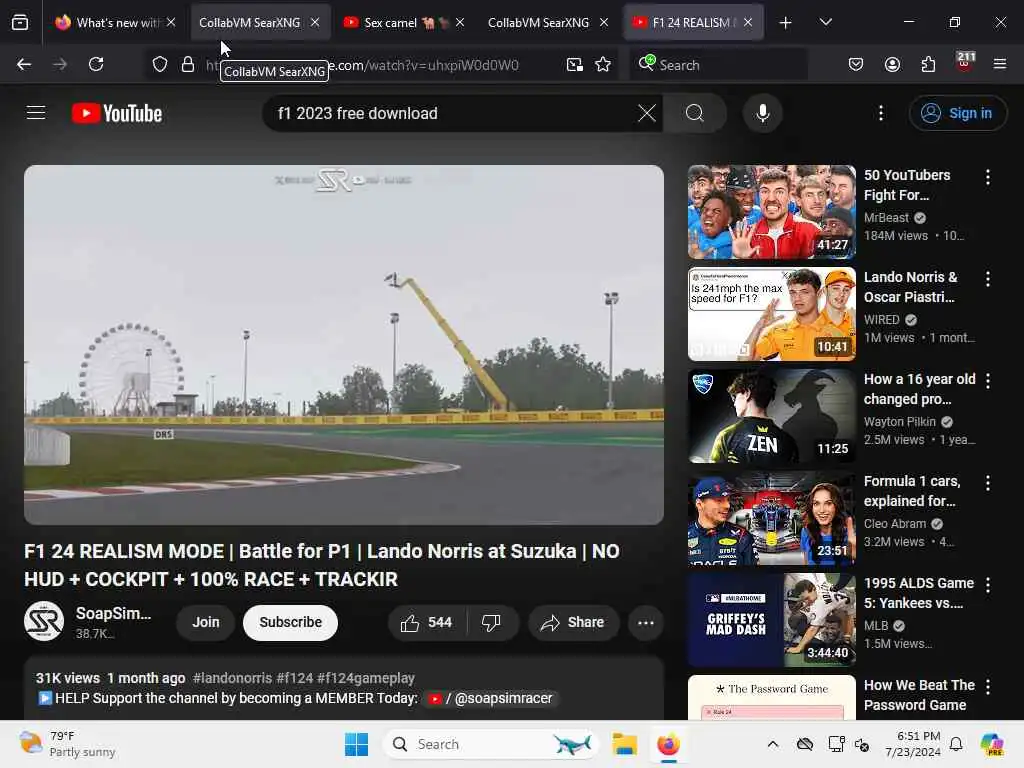Show hidden system tray icons chevron

[x=773, y=744]
